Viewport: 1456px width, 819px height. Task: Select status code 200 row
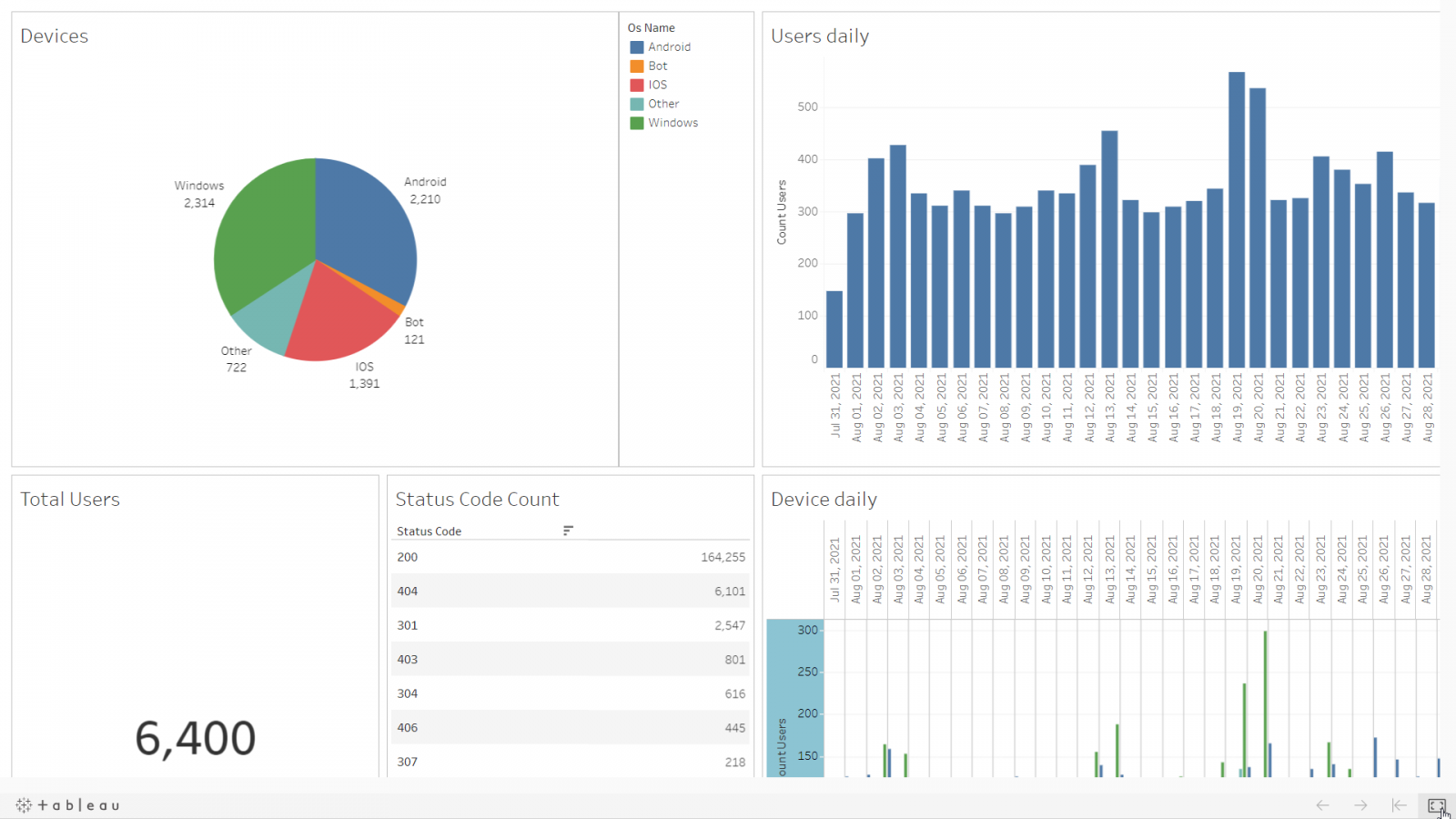point(570,557)
